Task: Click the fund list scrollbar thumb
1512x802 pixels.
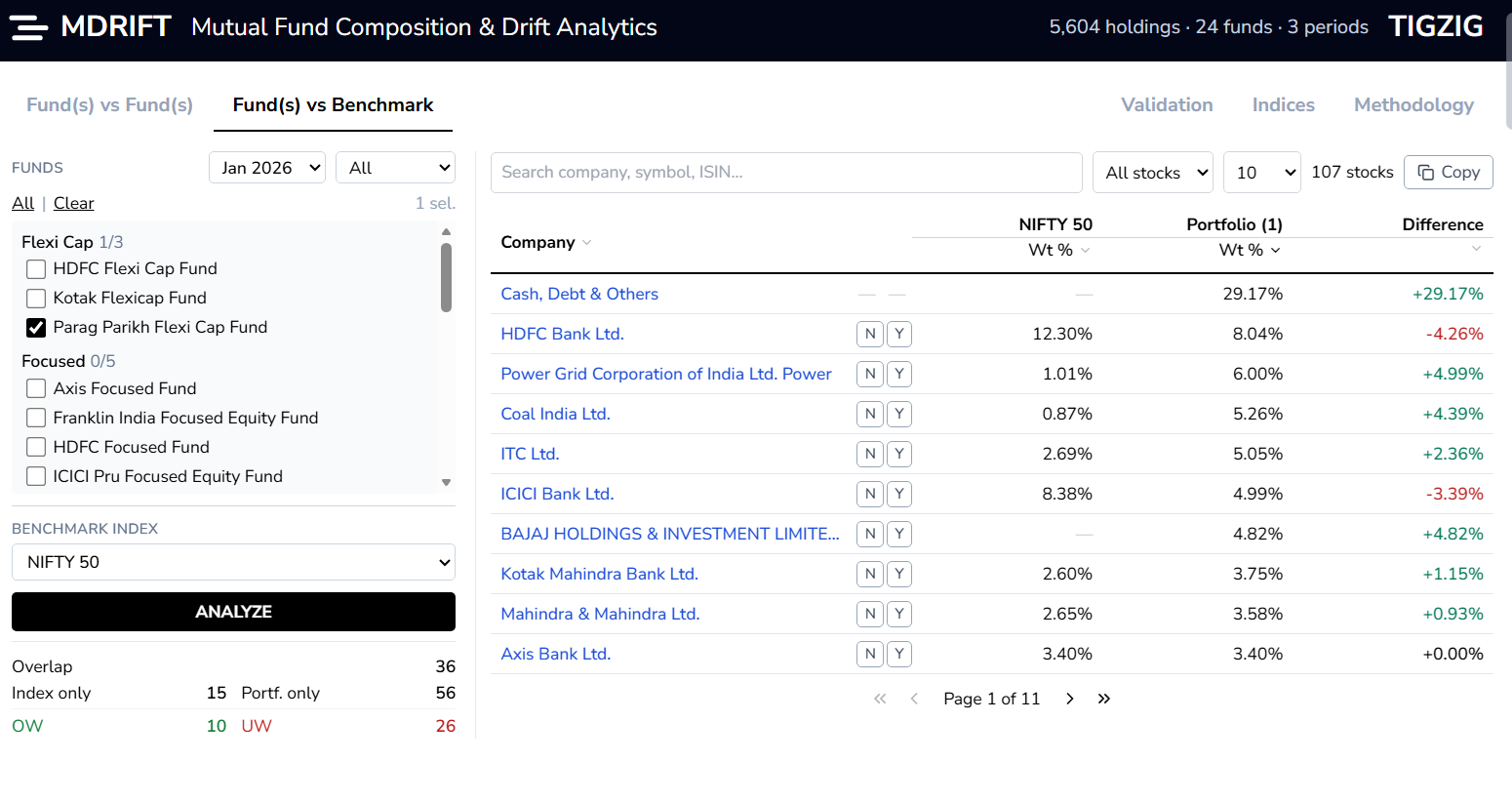Action: pyautogui.click(x=446, y=278)
